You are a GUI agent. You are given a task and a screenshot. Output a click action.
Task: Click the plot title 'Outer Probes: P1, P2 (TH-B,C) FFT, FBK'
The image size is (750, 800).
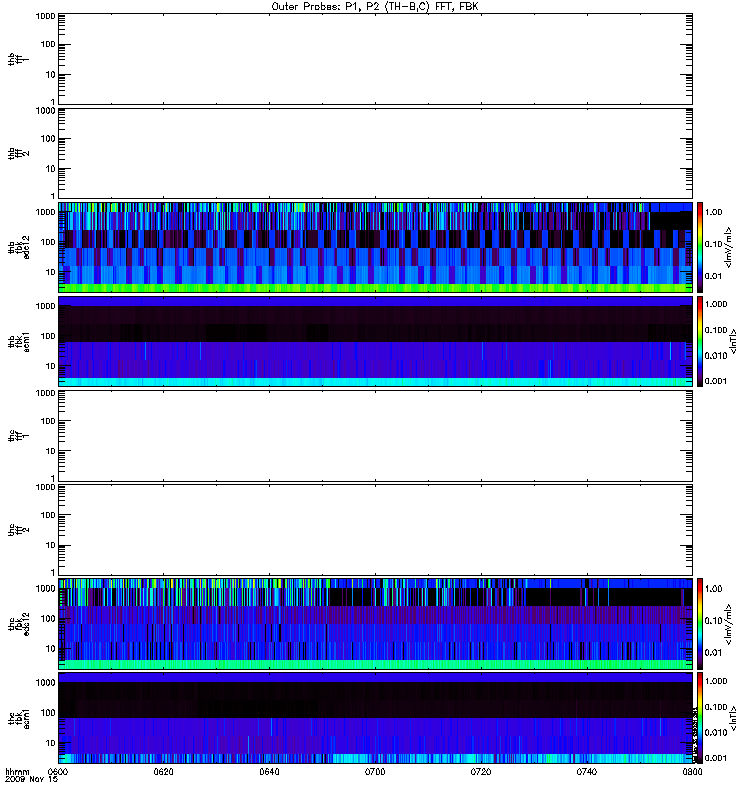375,7
